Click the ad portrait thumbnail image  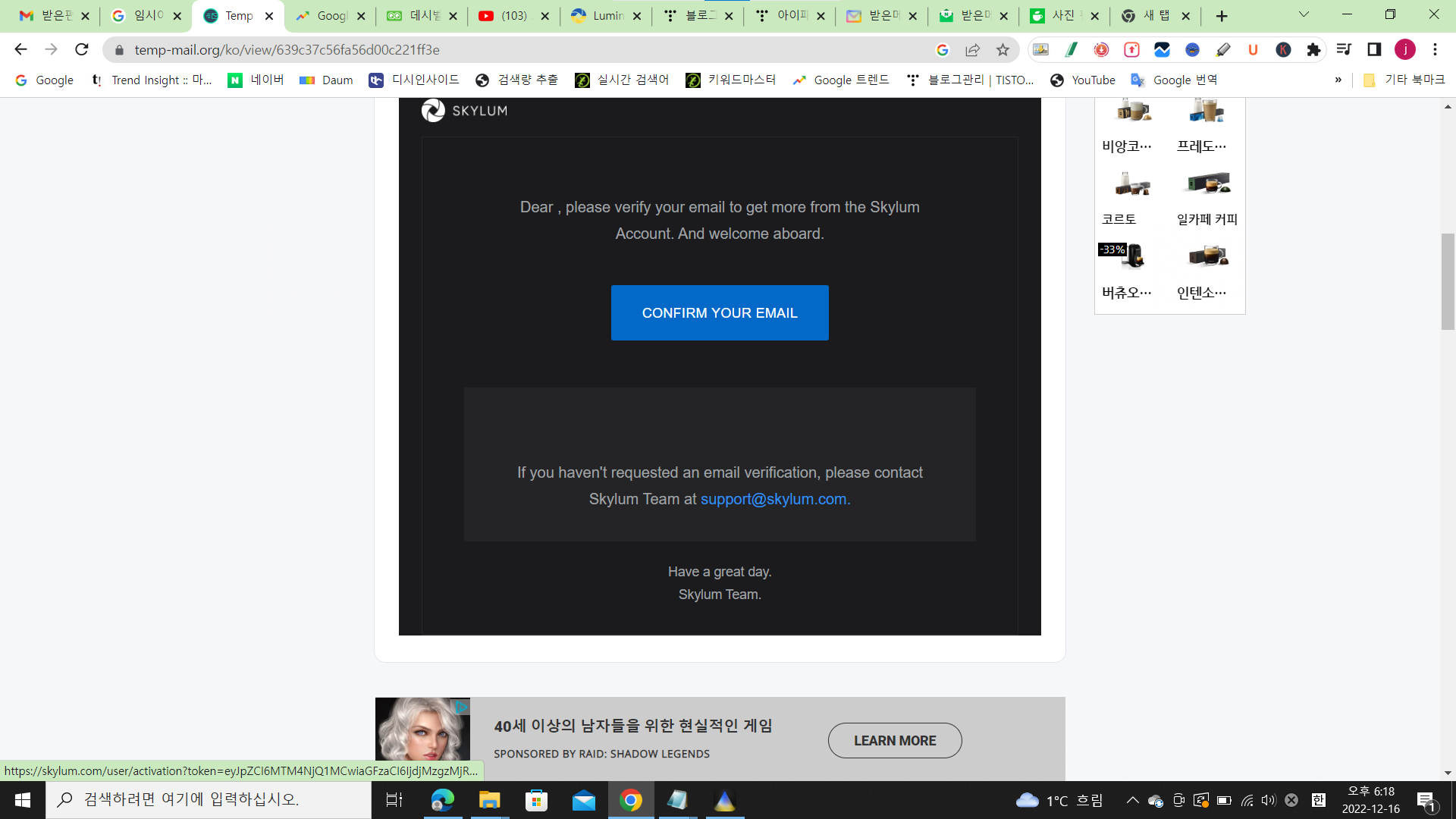[422, 729]
